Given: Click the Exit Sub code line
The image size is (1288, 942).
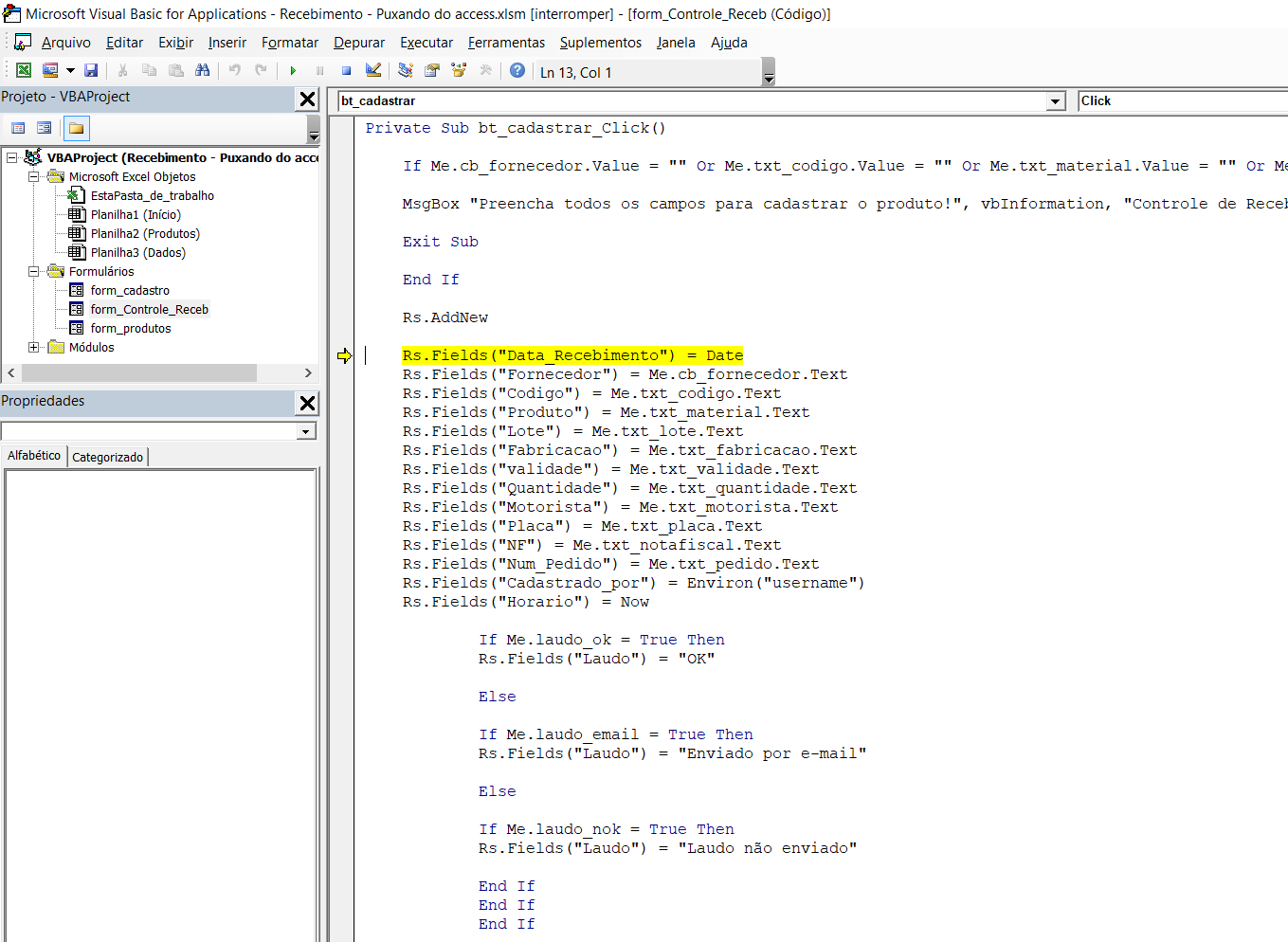Looking at the screenshot, I should (441, 242).
